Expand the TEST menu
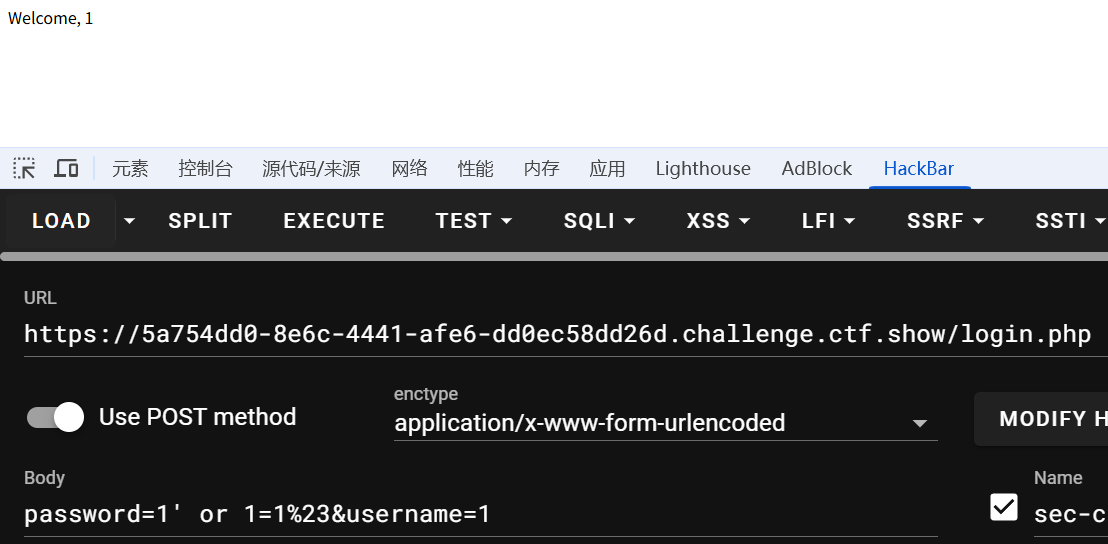Image resolution: width=1108 pixels, height=544 pixels. 473,221
